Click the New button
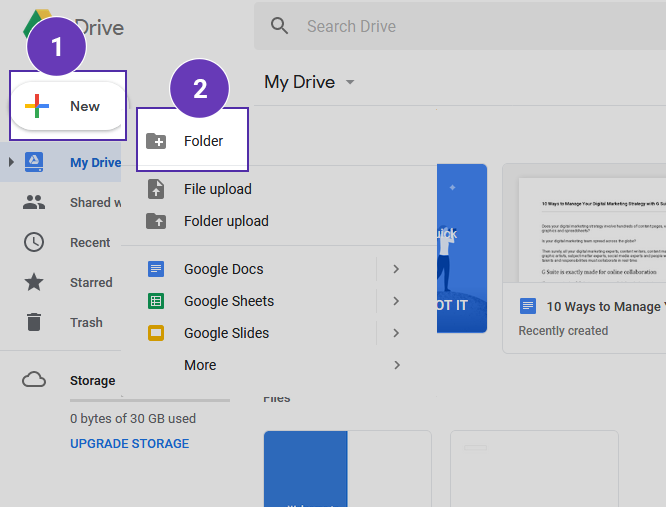The width and height of the screenshot is (666, 507). [68, 106]
